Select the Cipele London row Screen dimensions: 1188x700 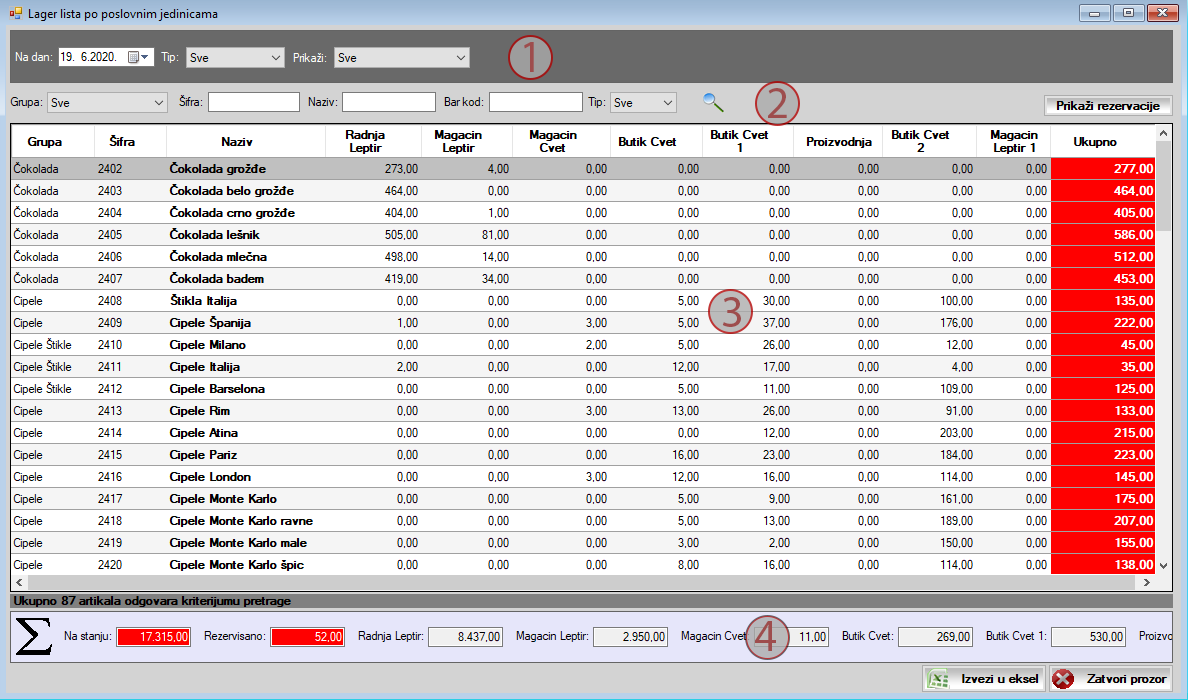click(584, 477)
